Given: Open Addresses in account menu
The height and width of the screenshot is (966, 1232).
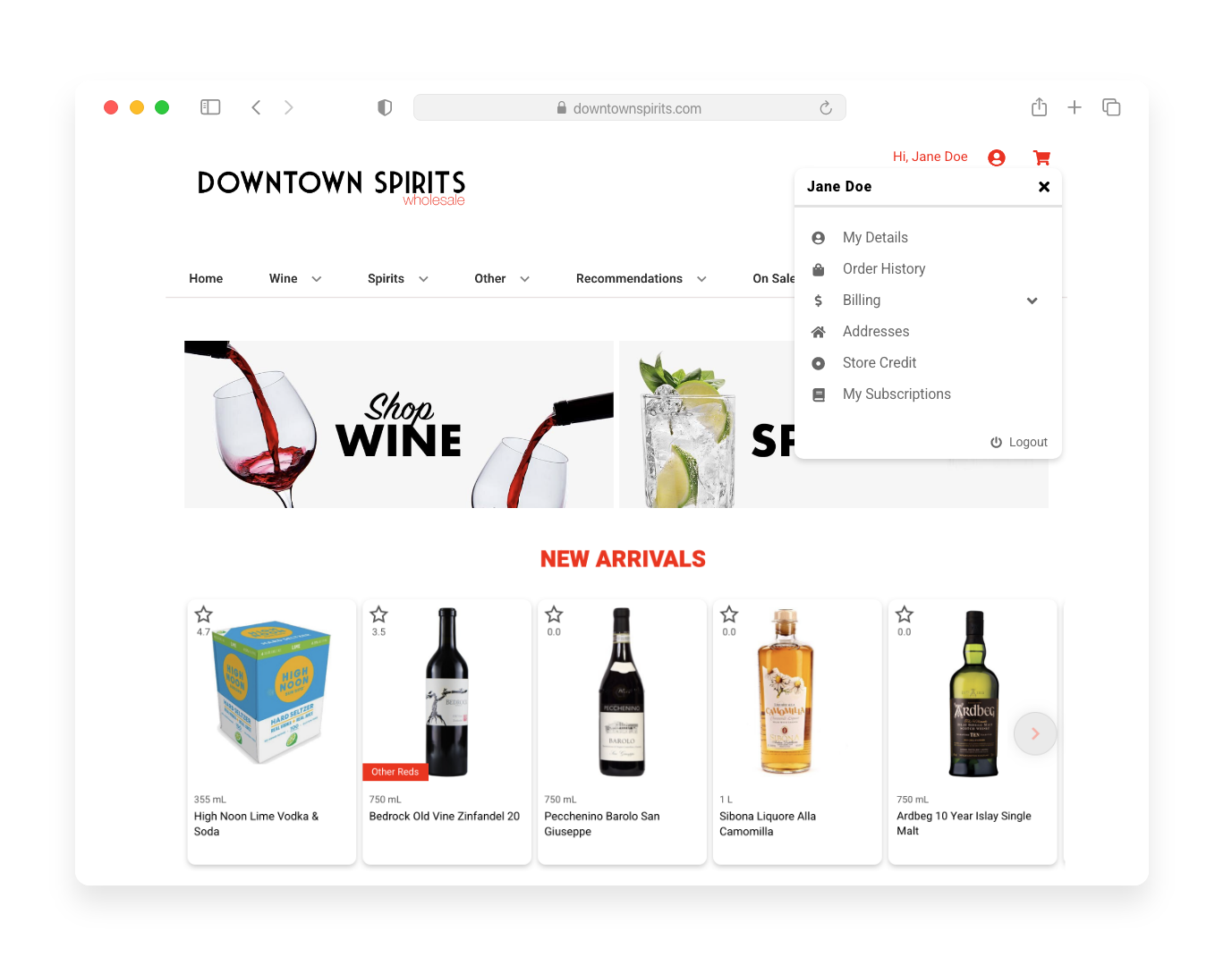Looking at the screenshot, I should [x=876, y=331].
